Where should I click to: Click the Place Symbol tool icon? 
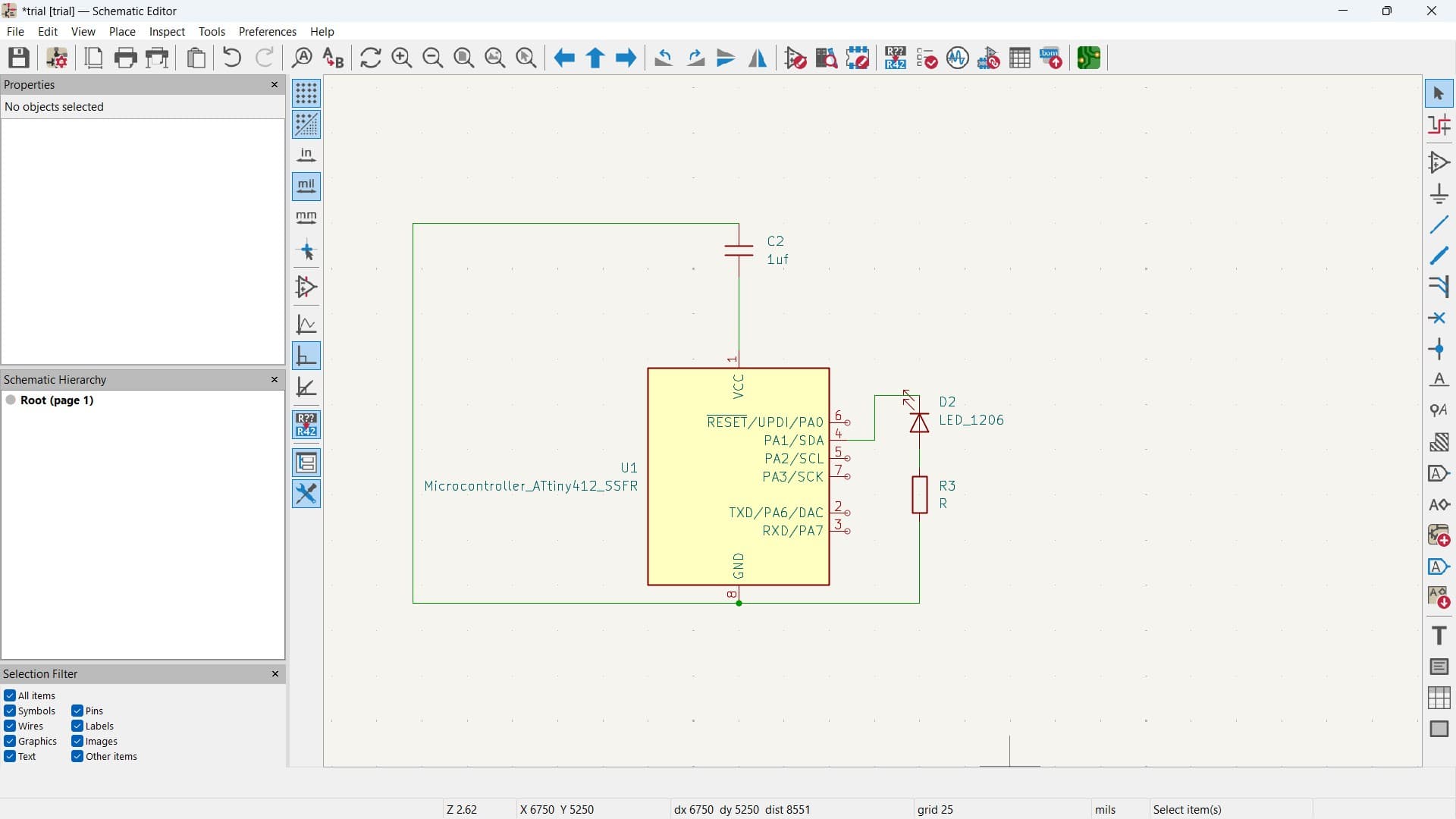(1439, 162)
